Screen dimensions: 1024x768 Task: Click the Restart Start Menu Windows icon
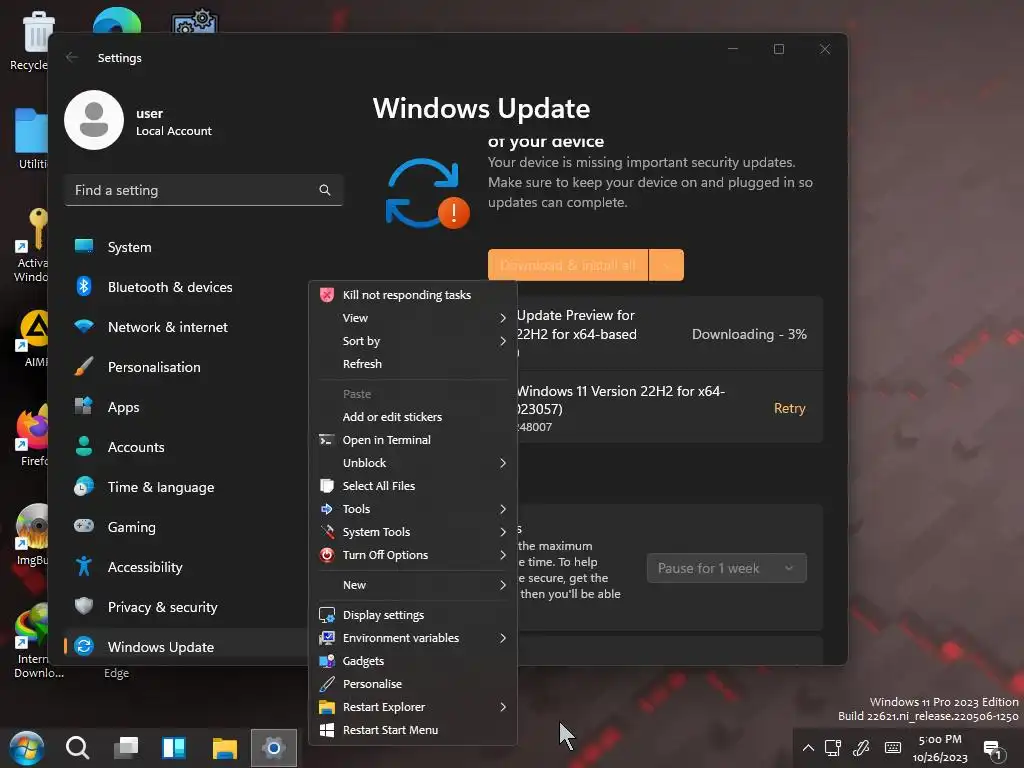[x=327, y=730]
